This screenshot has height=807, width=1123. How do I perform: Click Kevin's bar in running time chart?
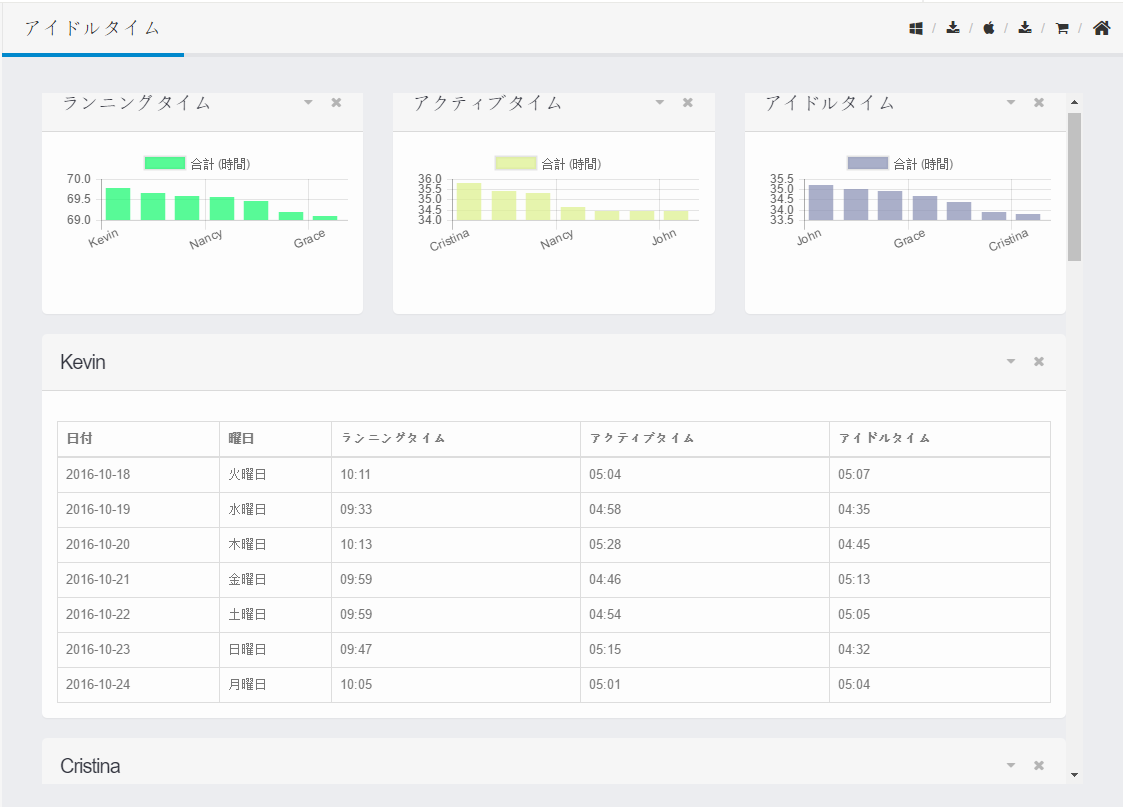pos(118,204)
